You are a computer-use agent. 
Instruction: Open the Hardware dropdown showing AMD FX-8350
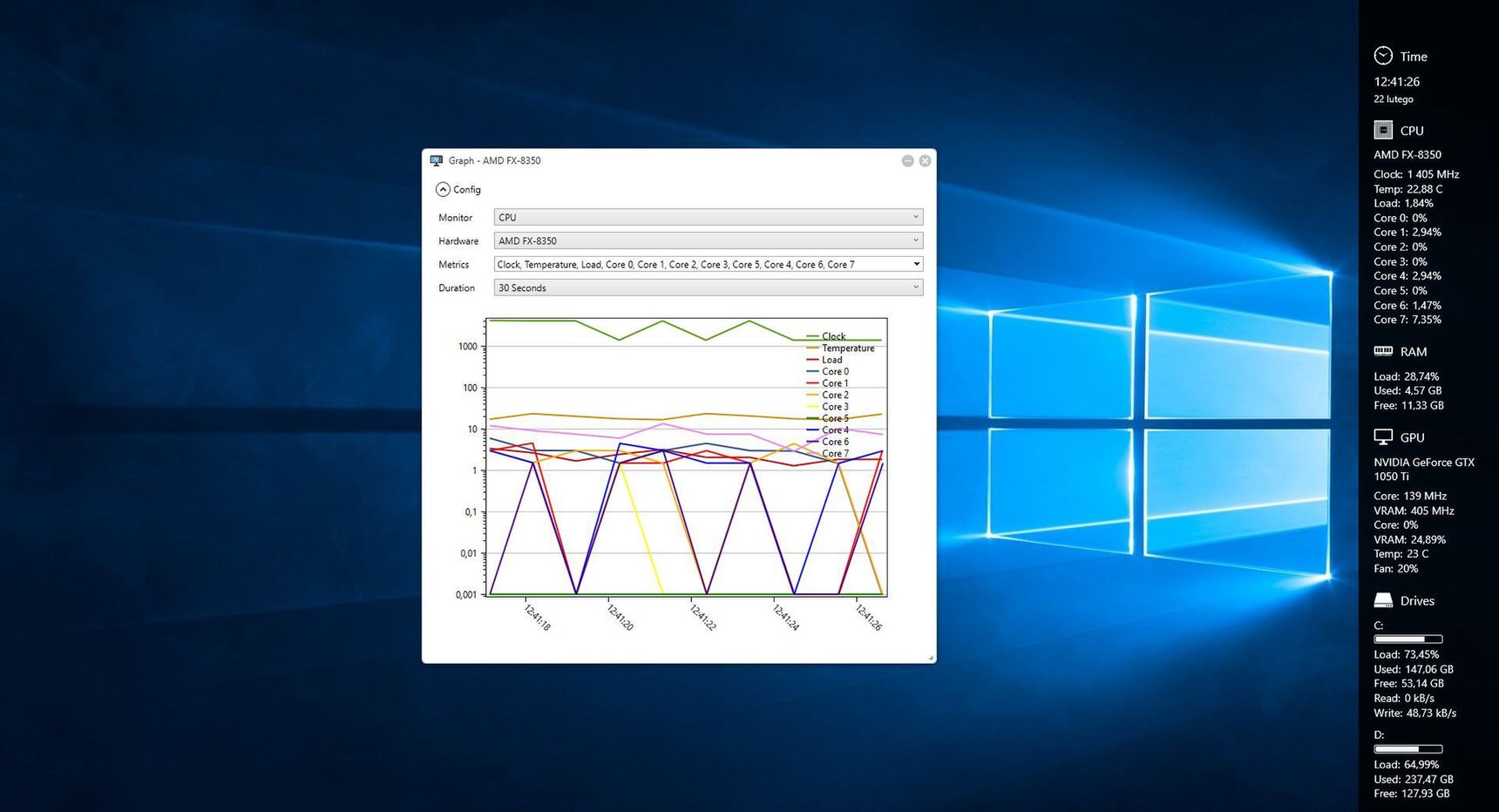tap(708, 240)
